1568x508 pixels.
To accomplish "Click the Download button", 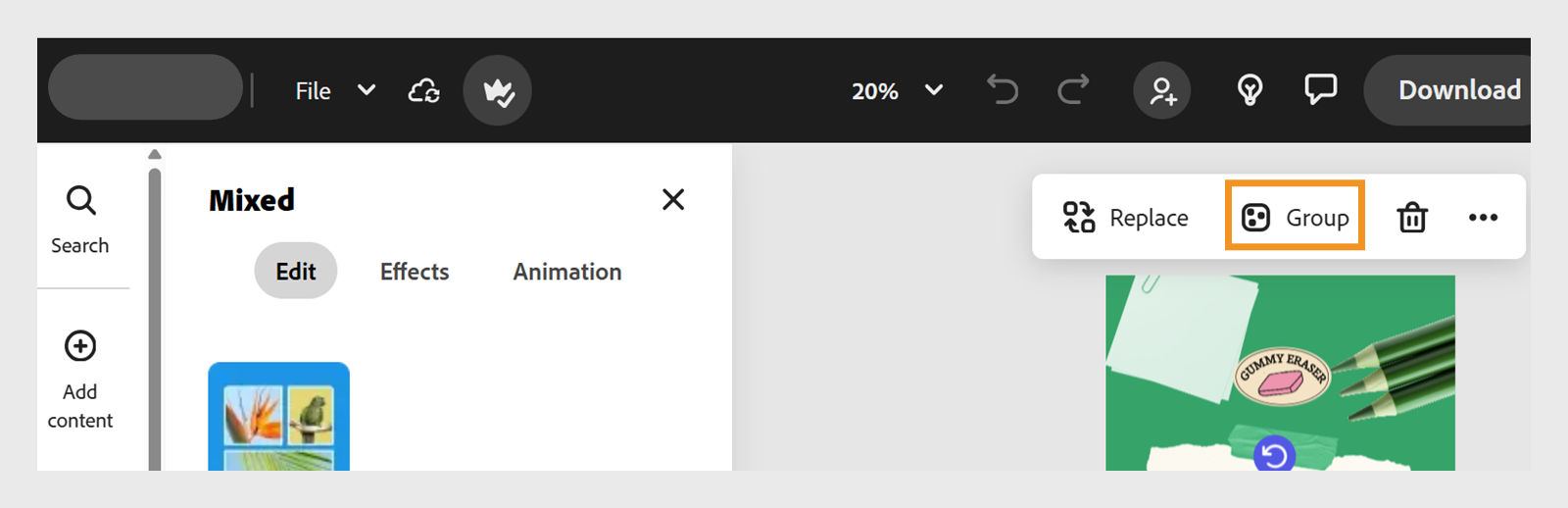I will 1458,90.
